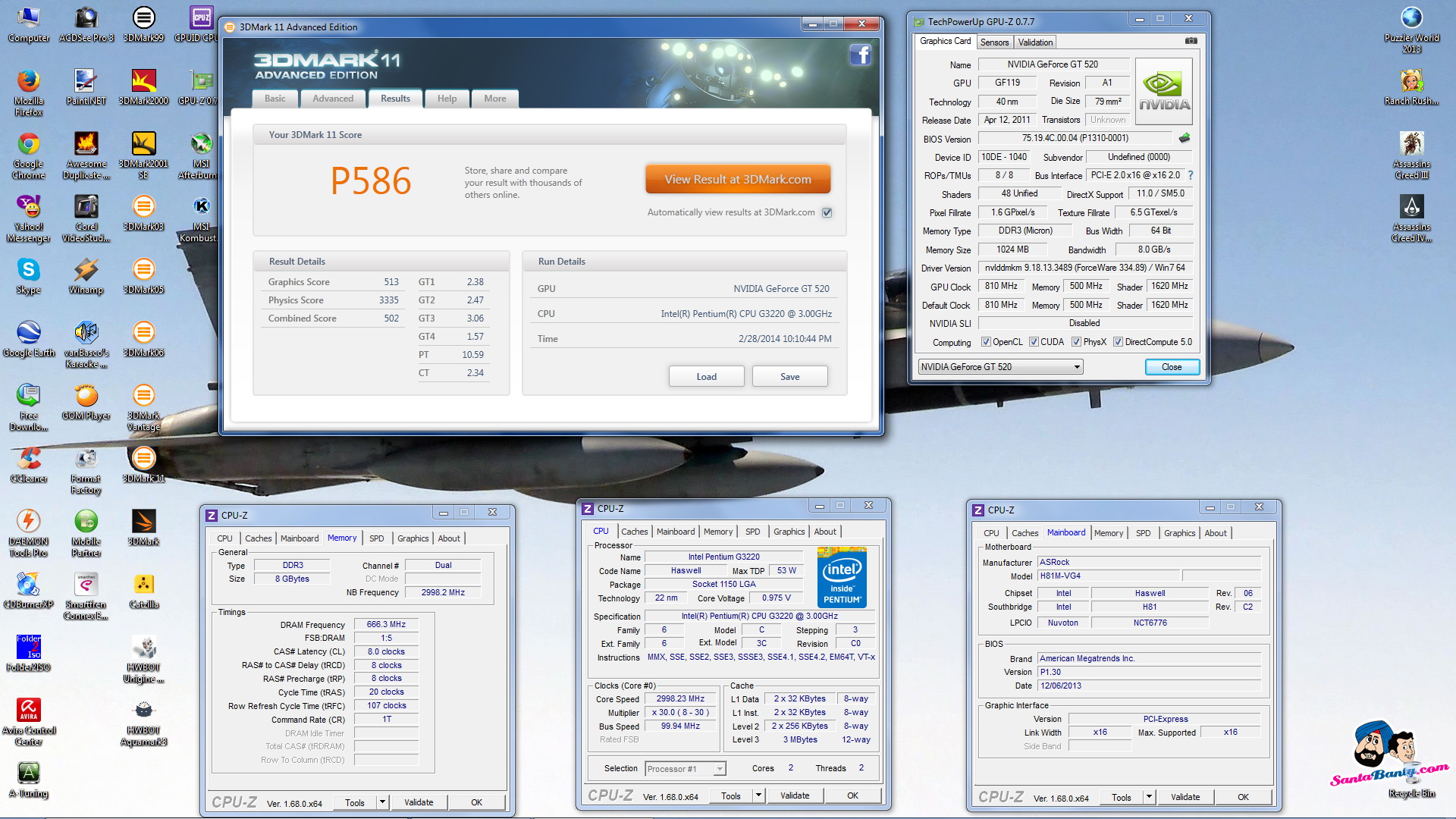Image resolution: width=1456 pixels, height=819 pixels.
Task: Open the CDBurnerXP desktop icon
Action: pos(29,591)
